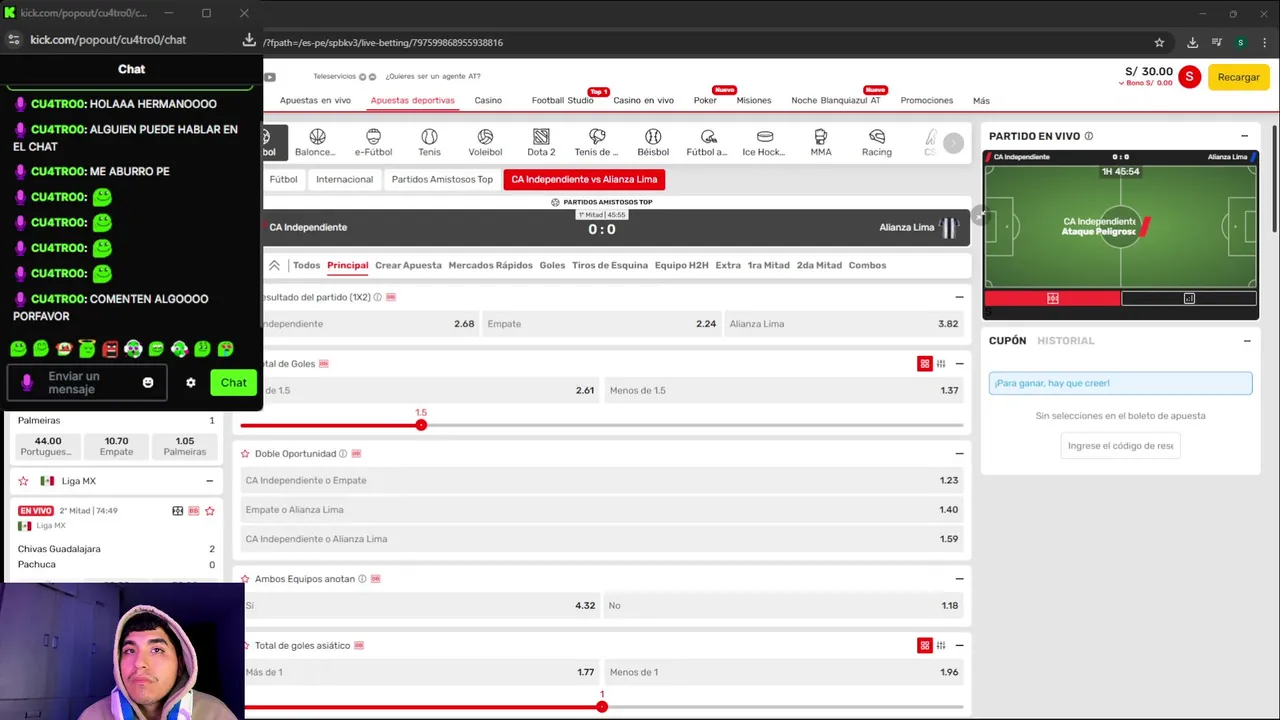
Task: Favorite the Total de goles asiático star
Action: 245,645
